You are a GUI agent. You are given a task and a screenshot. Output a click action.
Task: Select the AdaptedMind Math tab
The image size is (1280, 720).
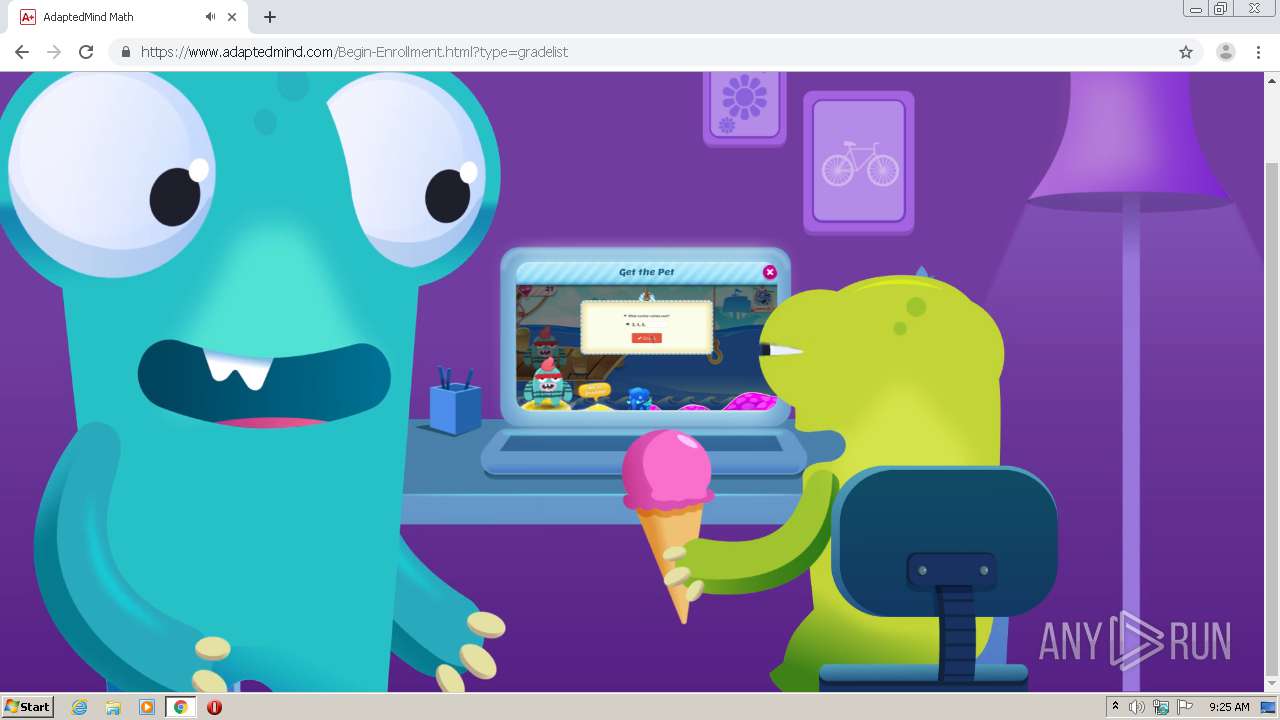(128, 17)
